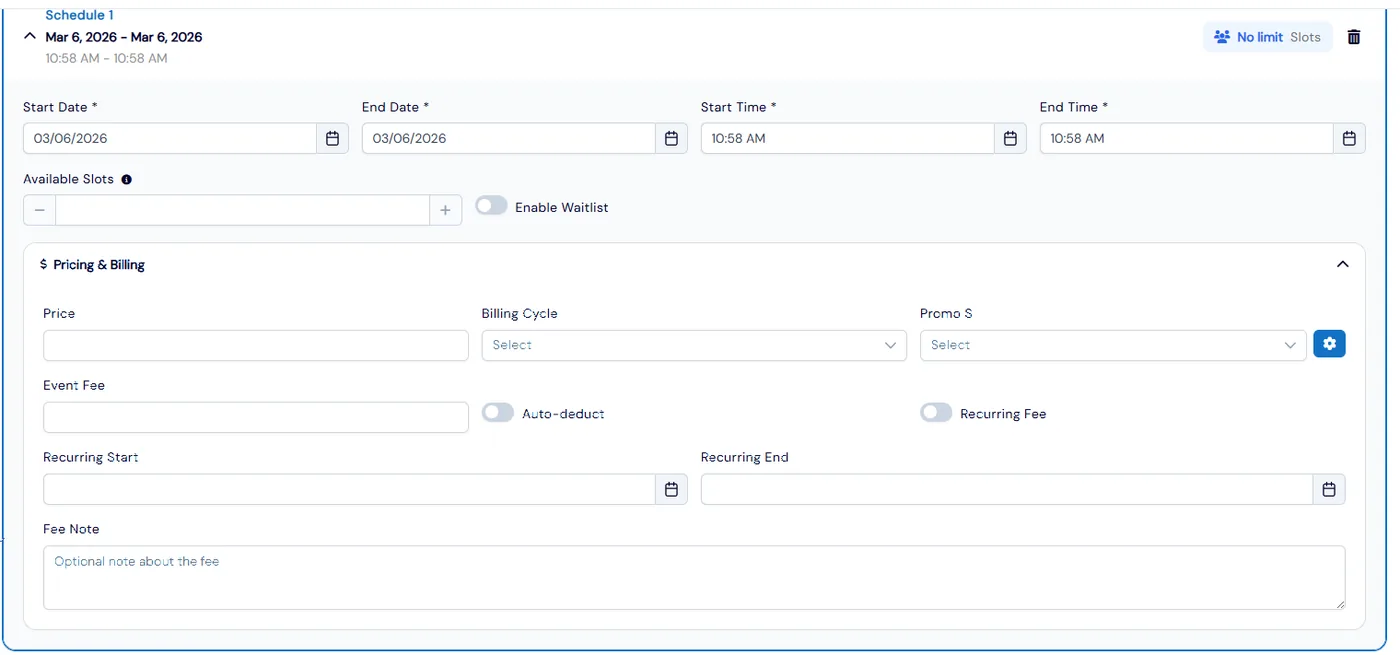Click the End Time input field
The height and width of the screenshot is (655, 1400).
tap(1187, 138)
